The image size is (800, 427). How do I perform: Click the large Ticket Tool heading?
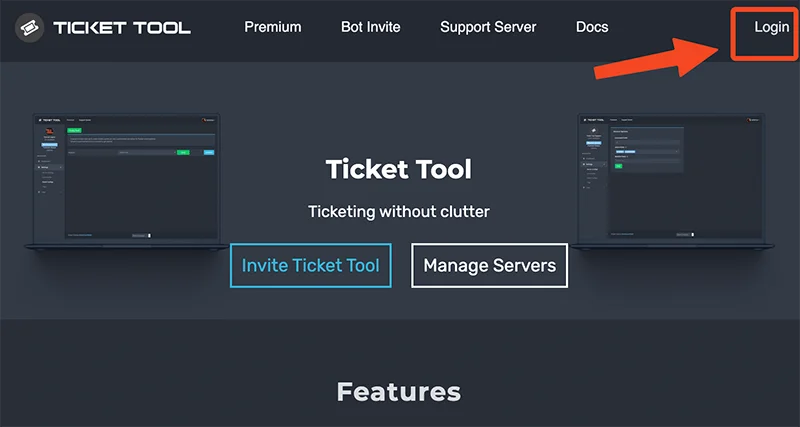[399, 169]
